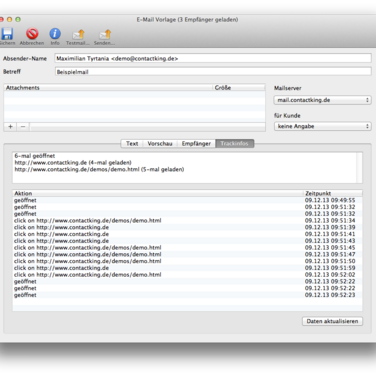
Task: Select row geöffnet at 09:49:55
Action: click(187, 200)
